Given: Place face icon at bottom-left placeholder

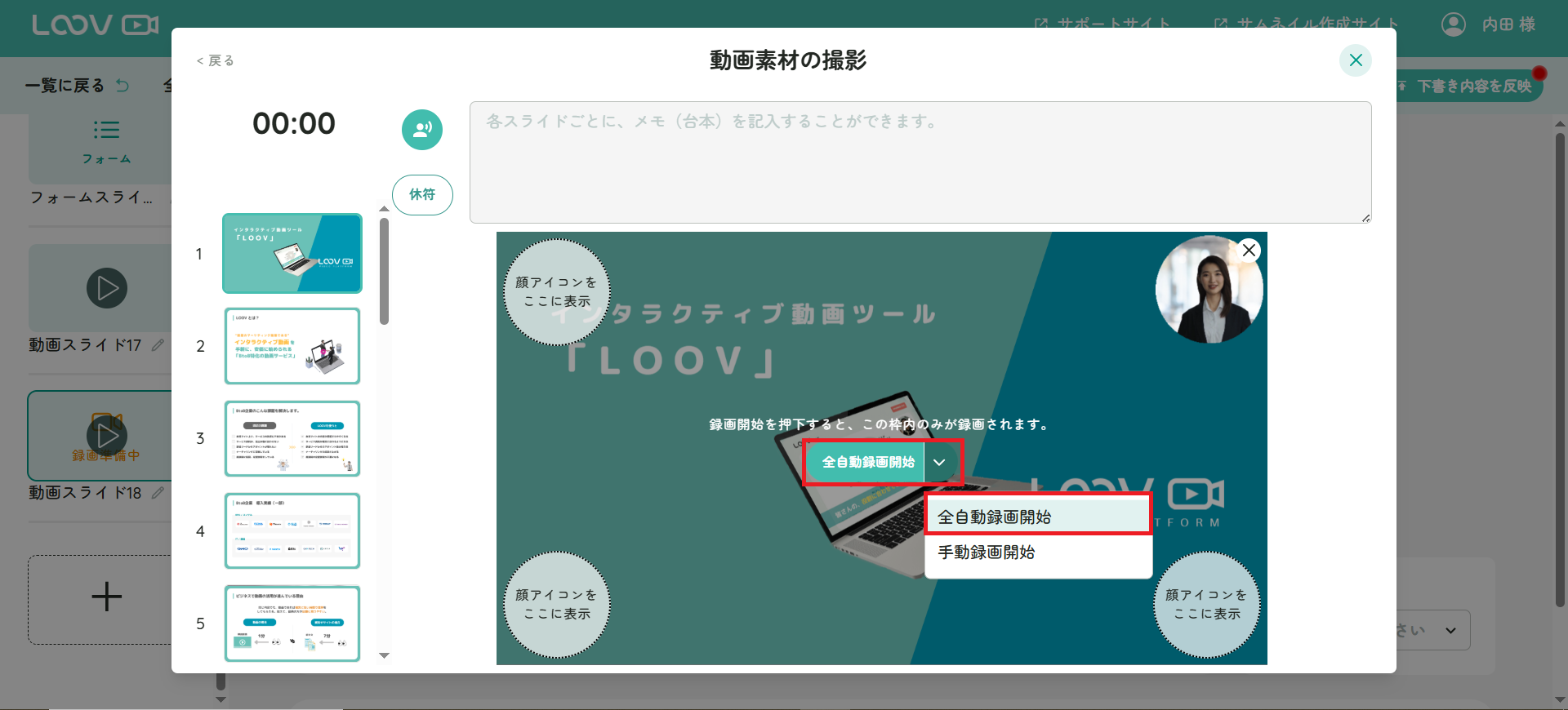Looking at the screenshot, I should (x=557, y=605).
